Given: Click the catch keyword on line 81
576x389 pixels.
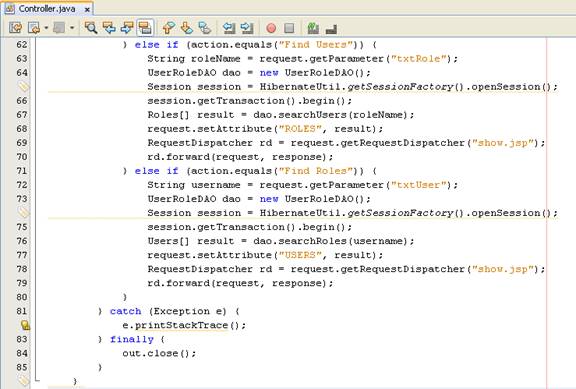Looking at the screenshot, I should [125, 311].
